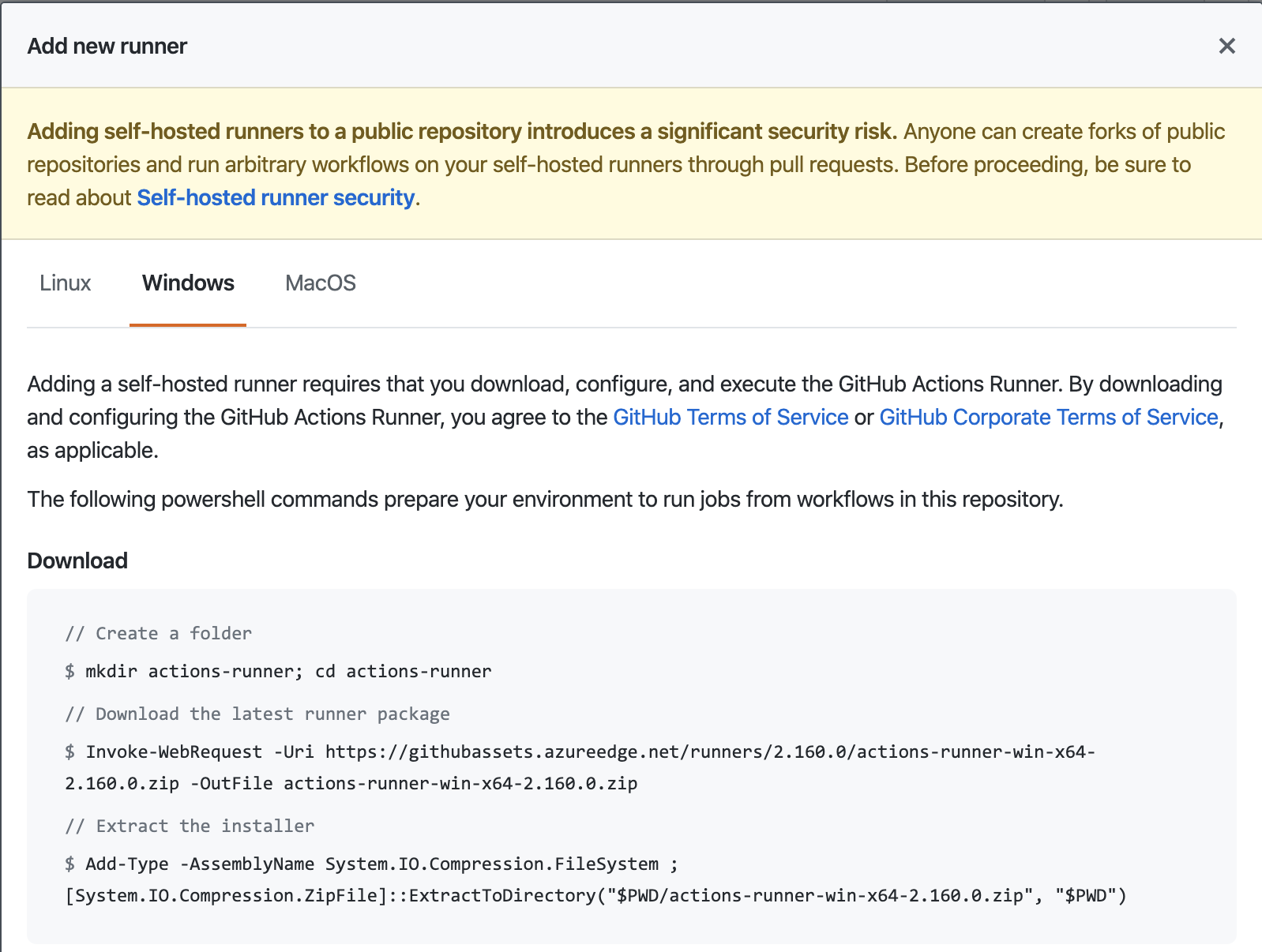Click the -OutFile continuation code line
This screenshot has width=1262, height=952.
(351, 784)
